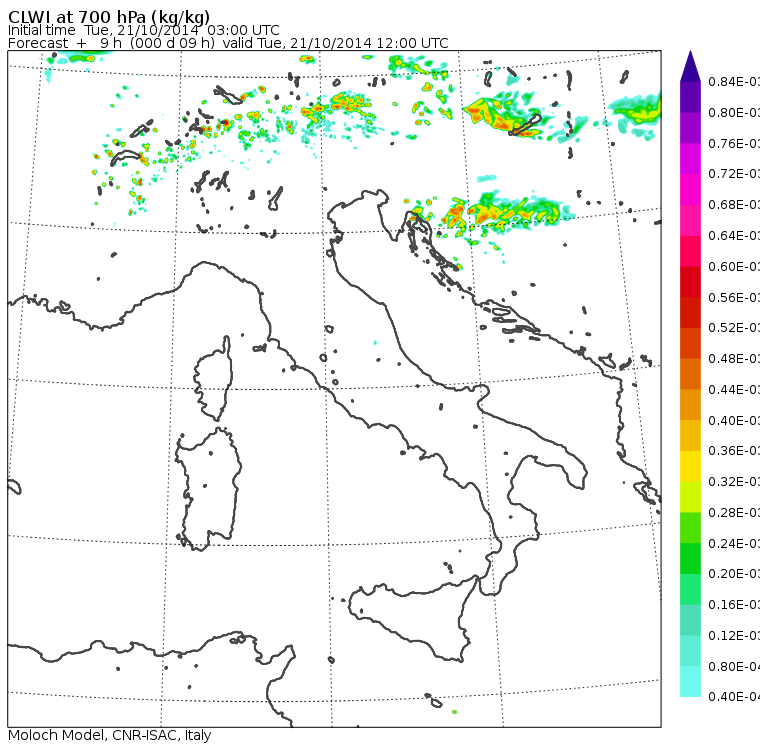The width and height of the screenshot is (760, 749).
Task: Click Sardinia island on the map
Action: pyautogui.click(x=208, y=490)
